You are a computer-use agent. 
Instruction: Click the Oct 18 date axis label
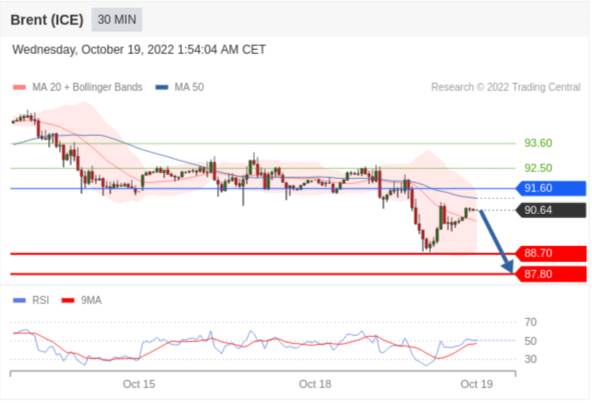tap(315, 384)
